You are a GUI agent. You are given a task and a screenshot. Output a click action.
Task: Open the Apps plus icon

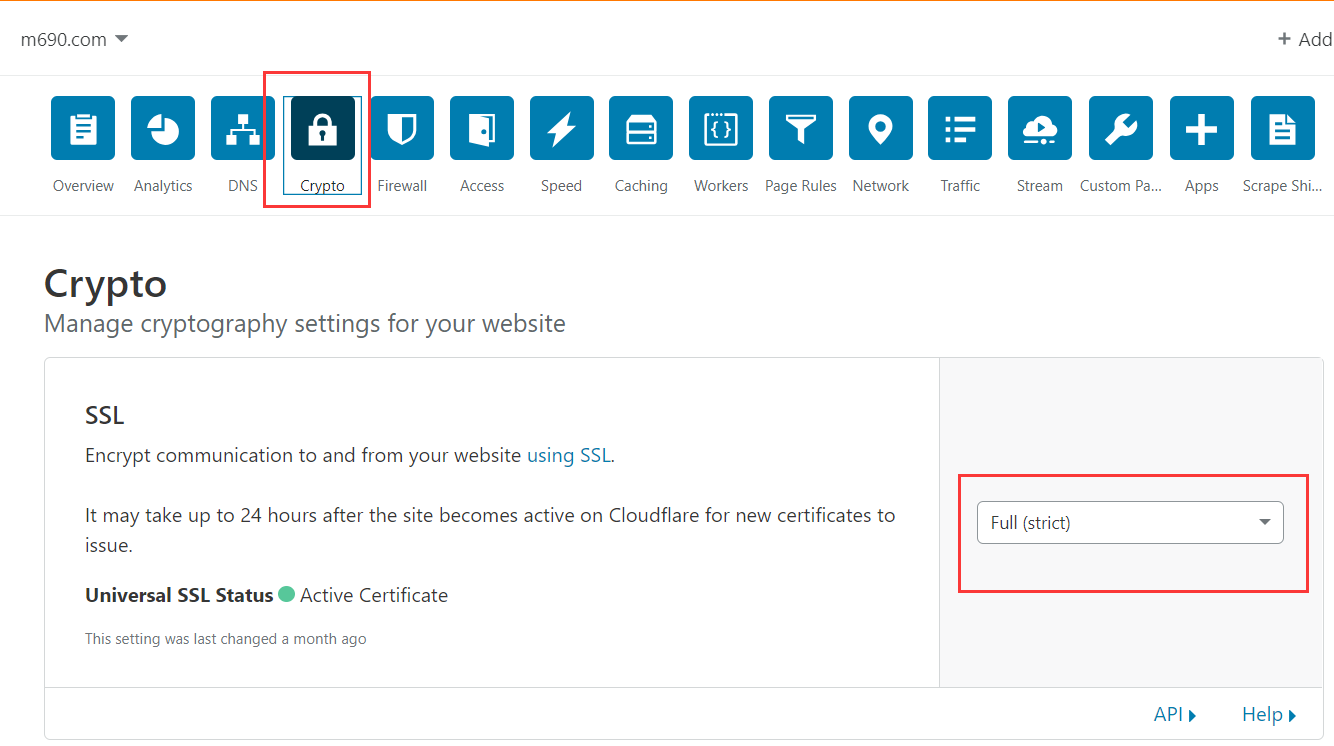point(1202,128)
